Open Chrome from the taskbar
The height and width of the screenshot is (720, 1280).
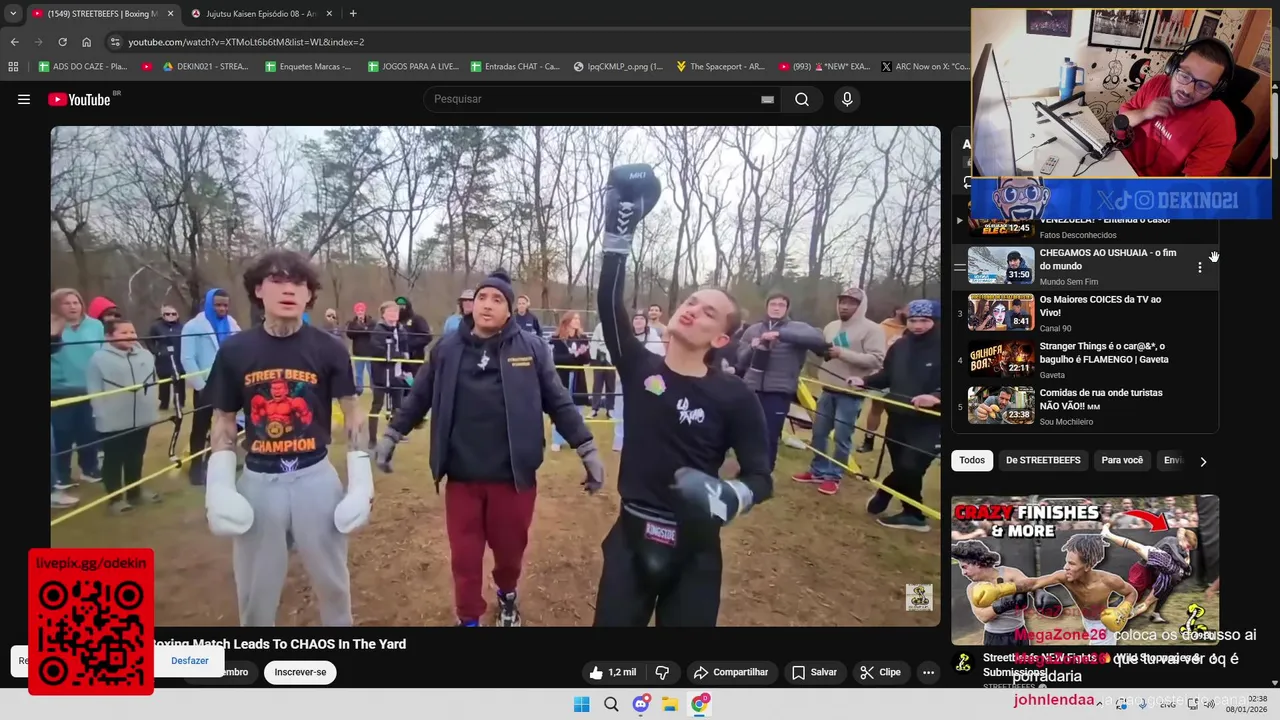pyautogui.click(x=700, y=704)
